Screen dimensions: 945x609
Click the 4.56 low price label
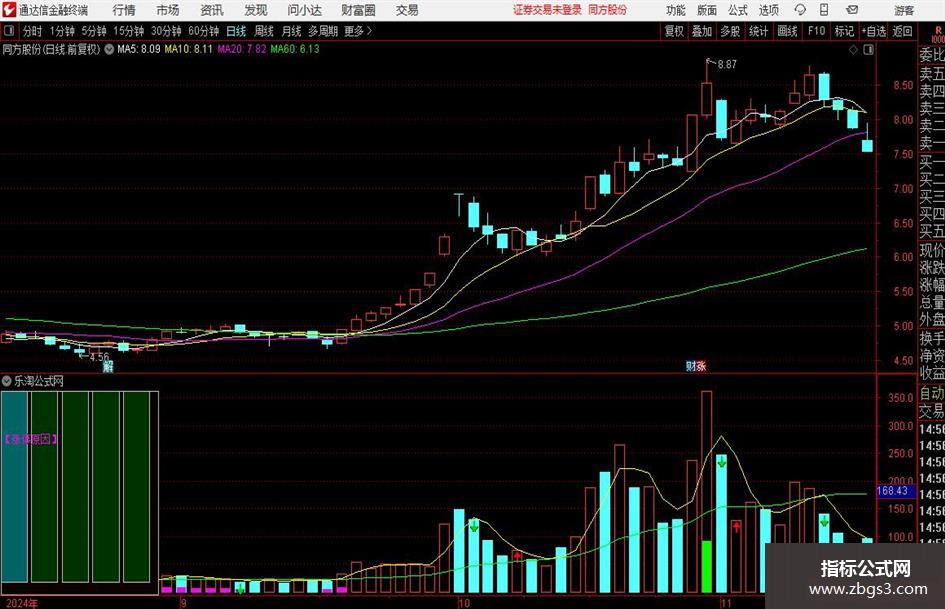(99, 357)
